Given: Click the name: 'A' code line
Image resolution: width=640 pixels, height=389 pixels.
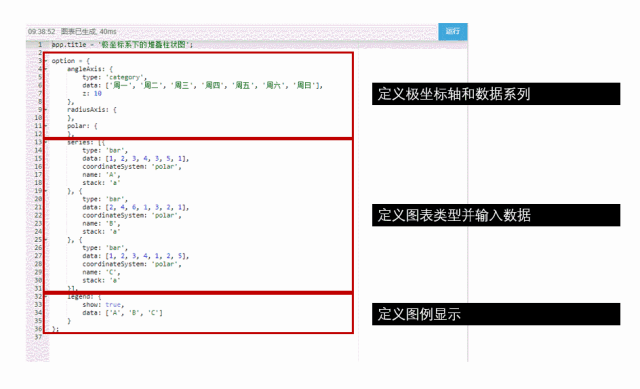Looking at the screenshot, I should (x=101, y=175).
